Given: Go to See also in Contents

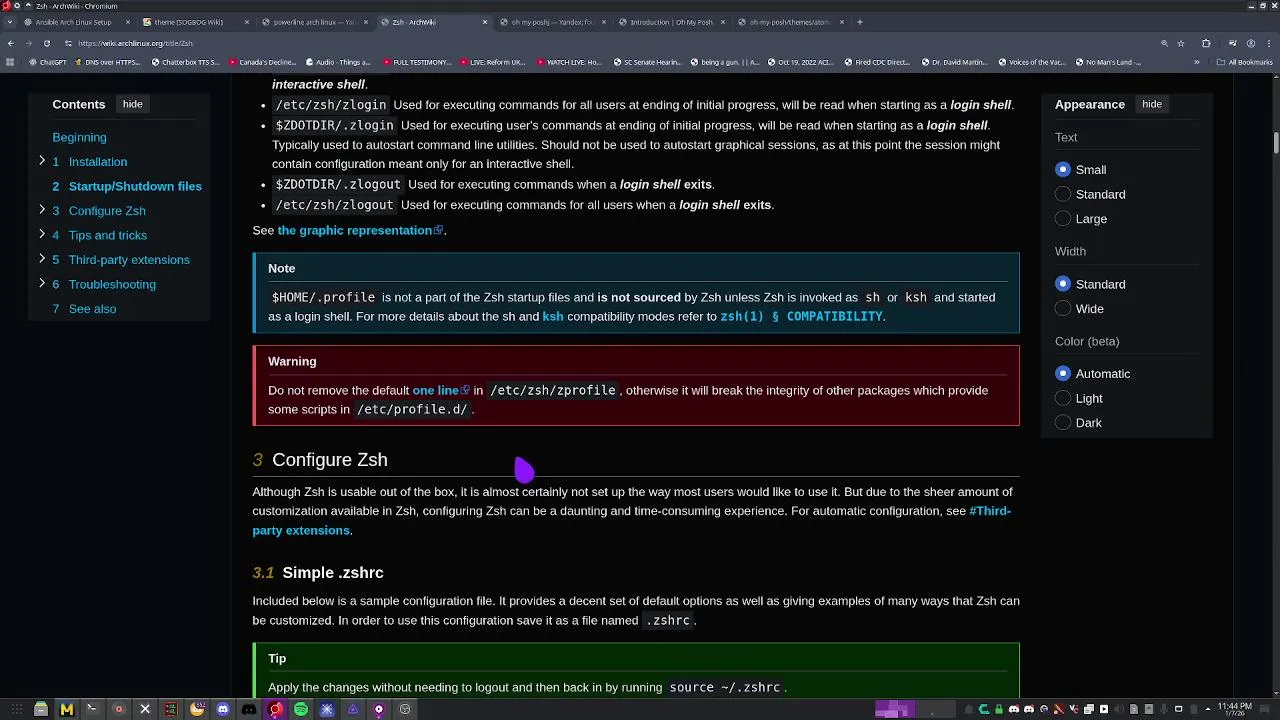Looking at the screenshot, I should pos(92,309).
